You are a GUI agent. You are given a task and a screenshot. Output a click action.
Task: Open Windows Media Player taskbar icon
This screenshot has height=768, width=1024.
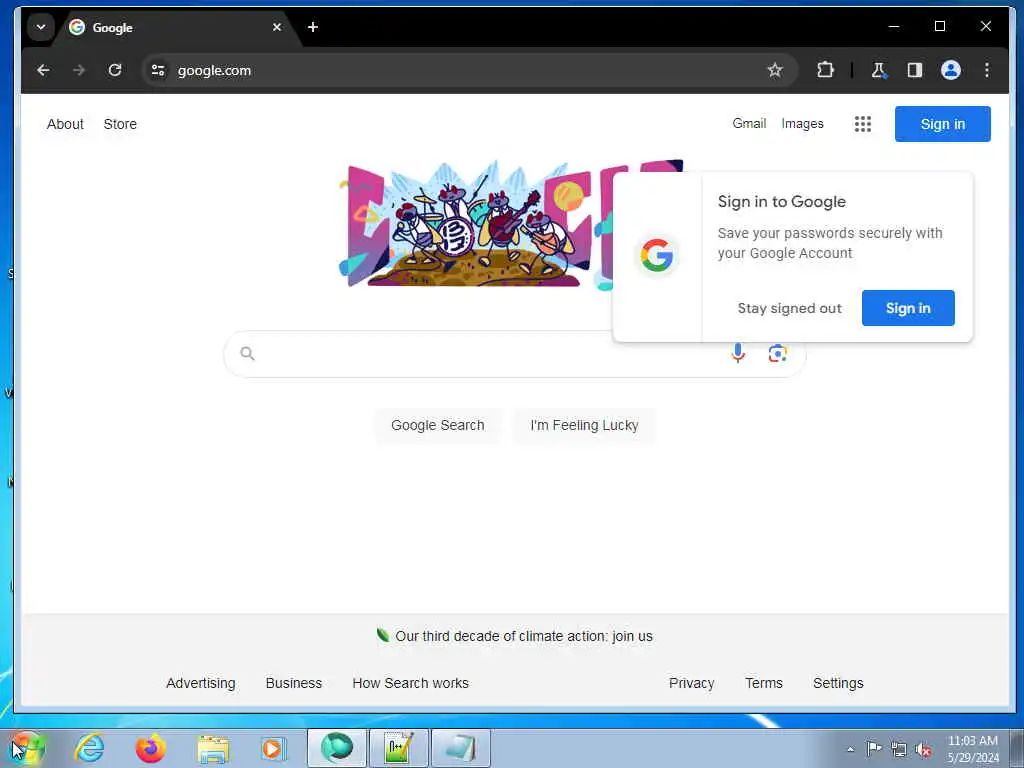coord(273,748)
